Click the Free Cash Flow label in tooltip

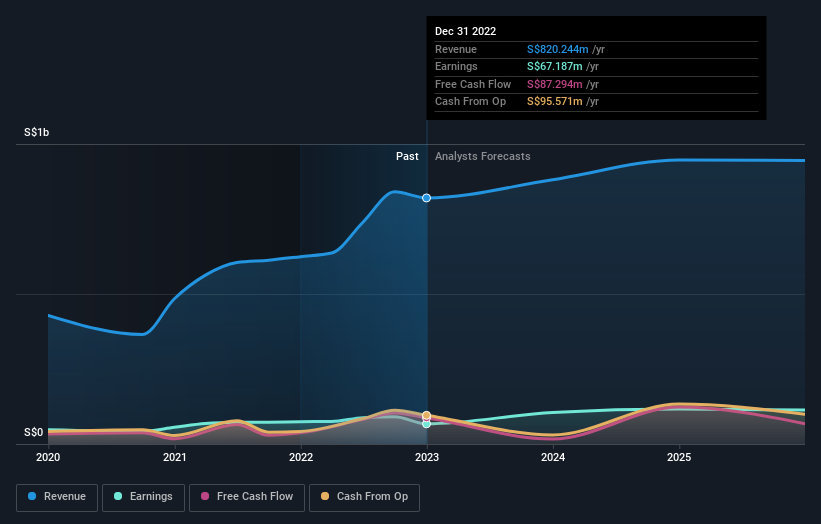pos(473,84)
